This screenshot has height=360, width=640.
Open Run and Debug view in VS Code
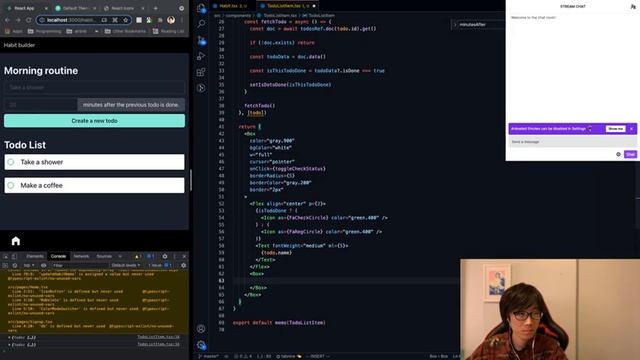[201, 56]
